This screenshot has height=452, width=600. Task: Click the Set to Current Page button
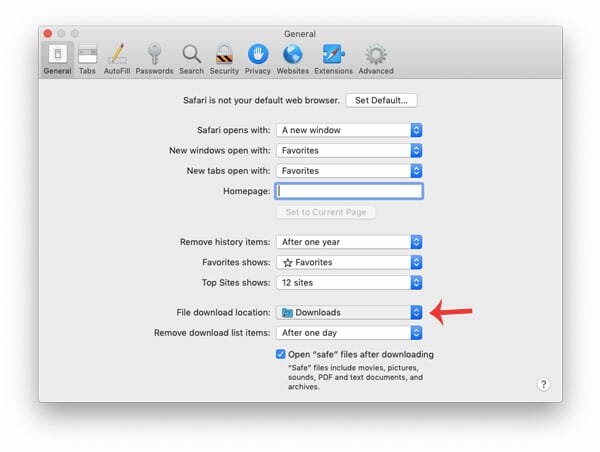point(326,212)
